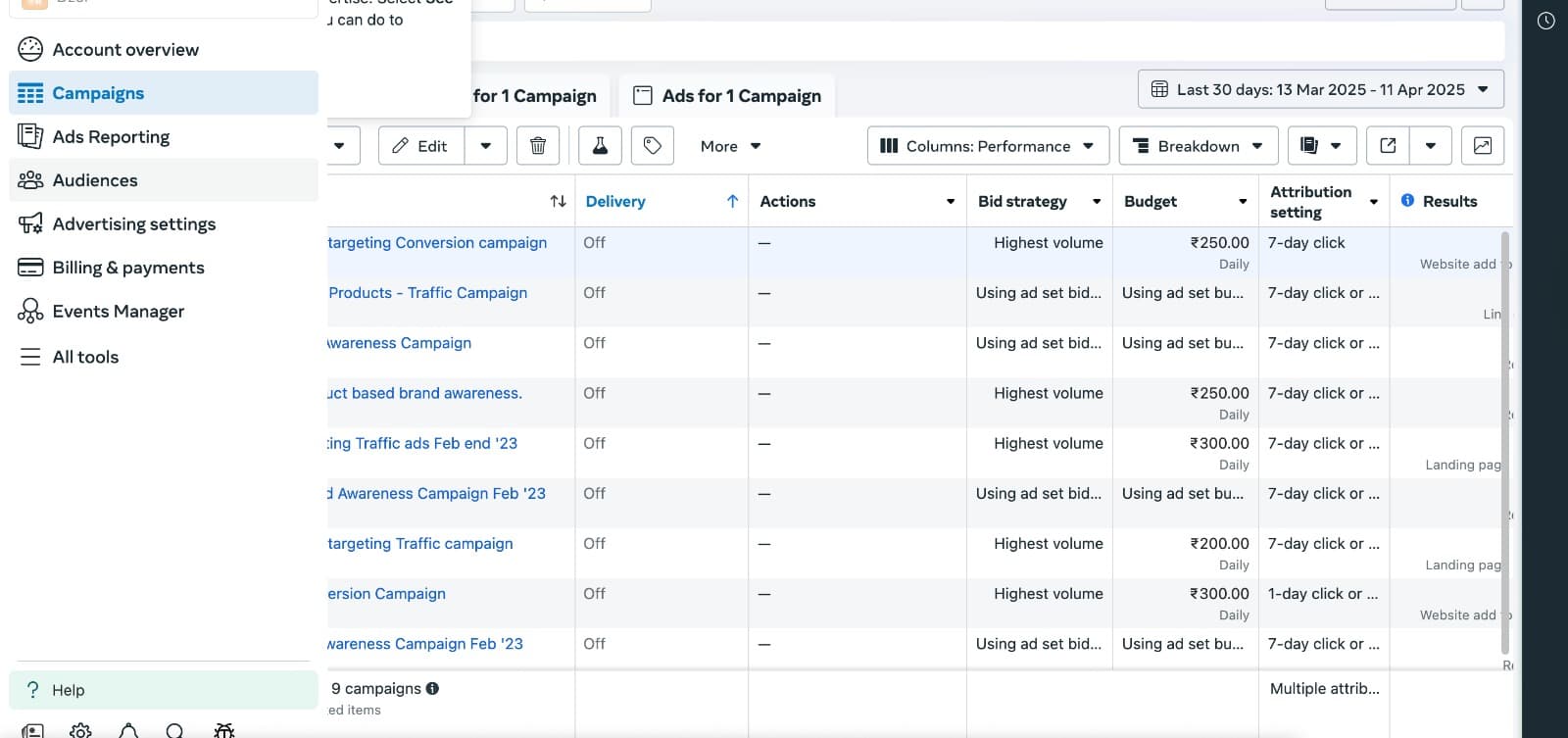This screenshot has height=738, width=1568.
Task: Click the Results column info icon
Action: (1407, 200)
